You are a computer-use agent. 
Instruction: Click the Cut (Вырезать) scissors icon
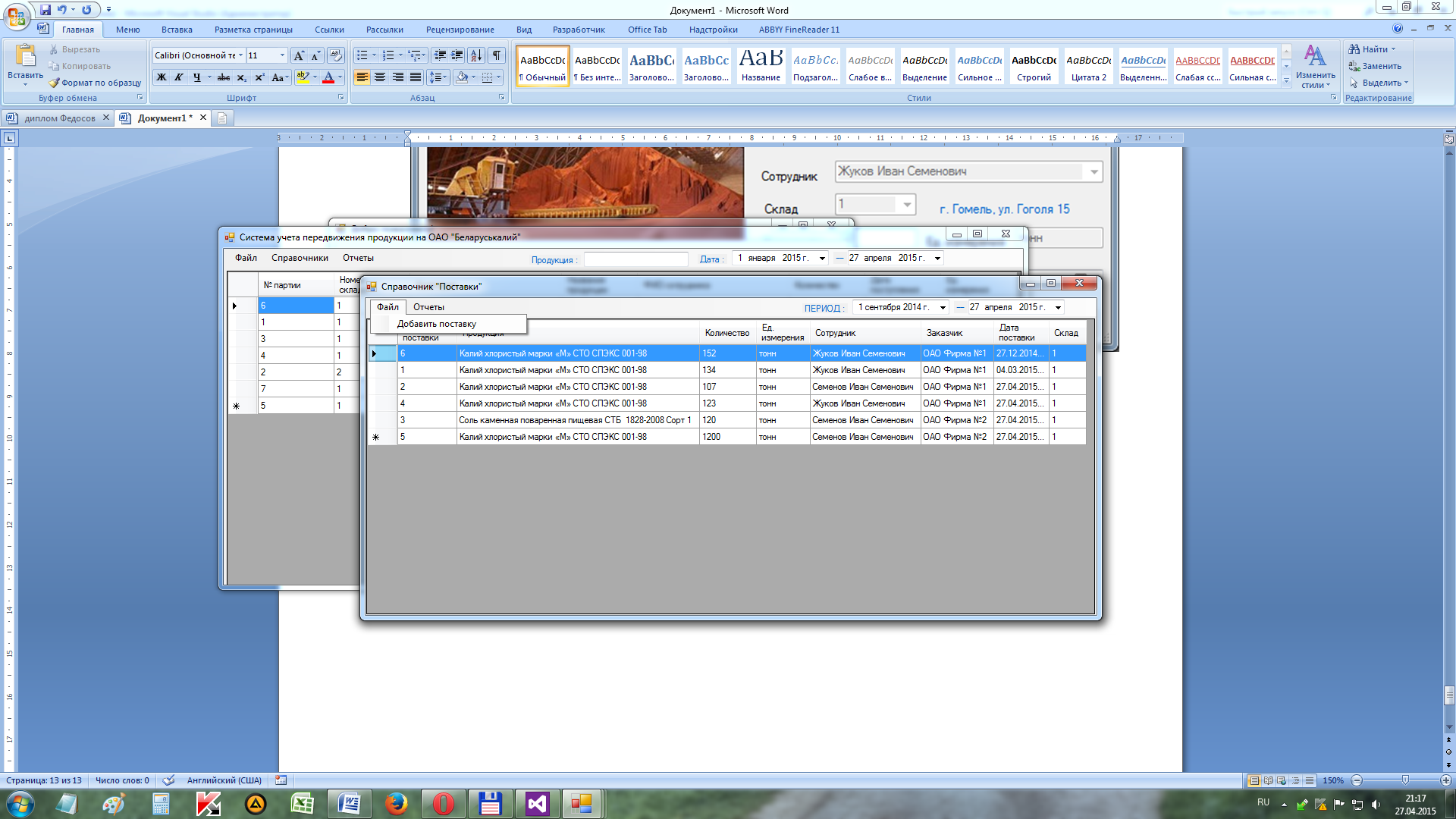(54, 49)
